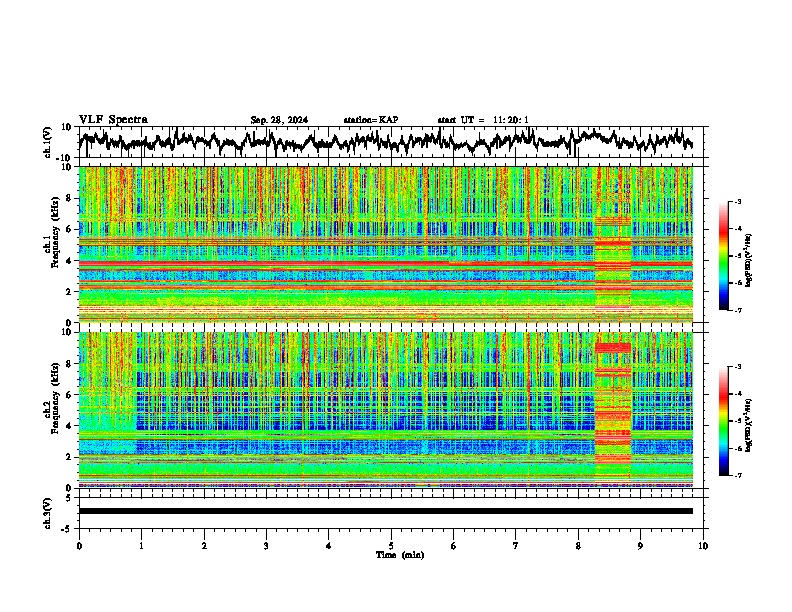Click the "ch.3(V)" axis label
792x612 pixels.
[48, 514]
